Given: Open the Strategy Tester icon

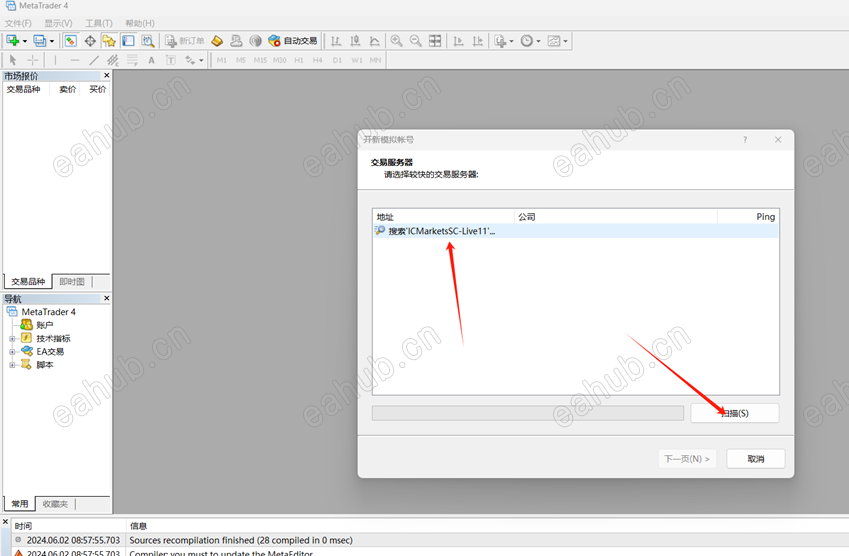Looking at the screenshot, I should coord(147,41).
